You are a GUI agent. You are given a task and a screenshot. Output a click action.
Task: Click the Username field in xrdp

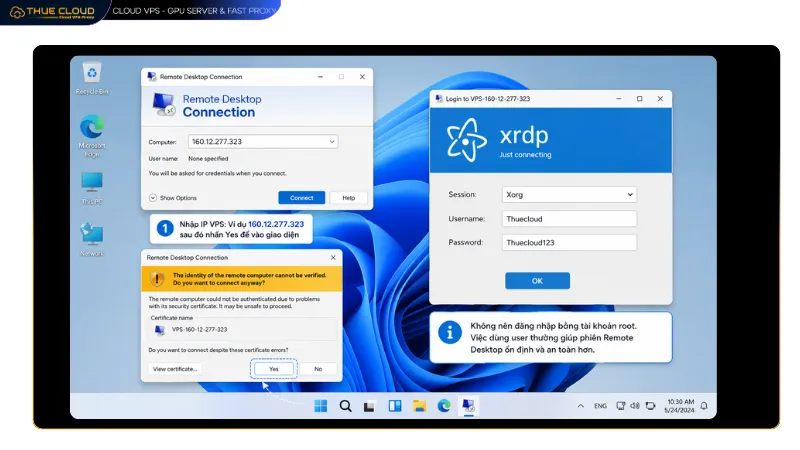pyautogui.click(x=569, y=219)
